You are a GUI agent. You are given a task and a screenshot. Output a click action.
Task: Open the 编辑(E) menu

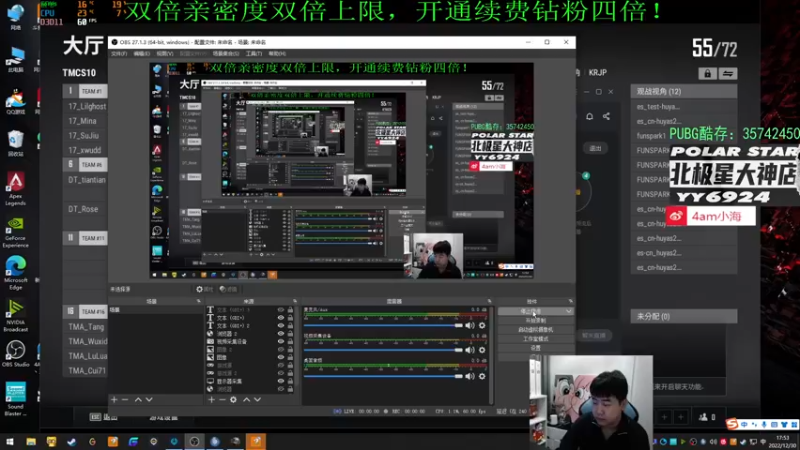(x=141, y=54)
